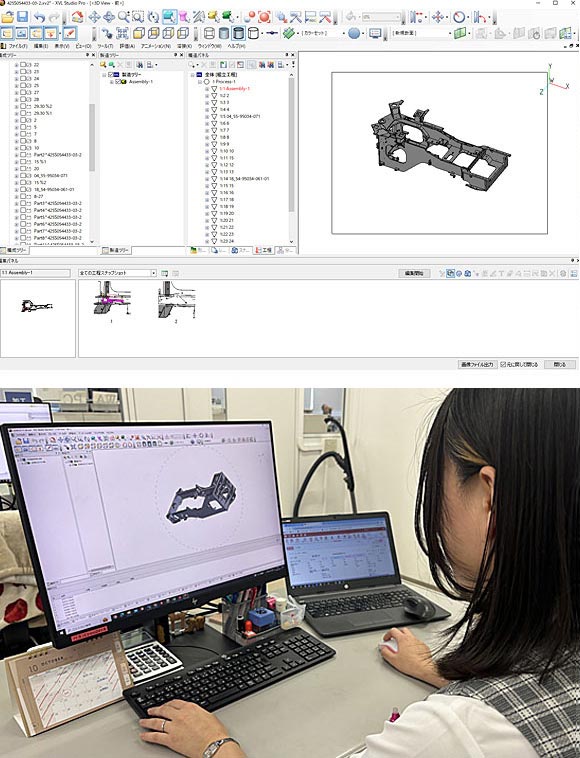Toggle the checkbox for item 22 in tree

[23, 64]
